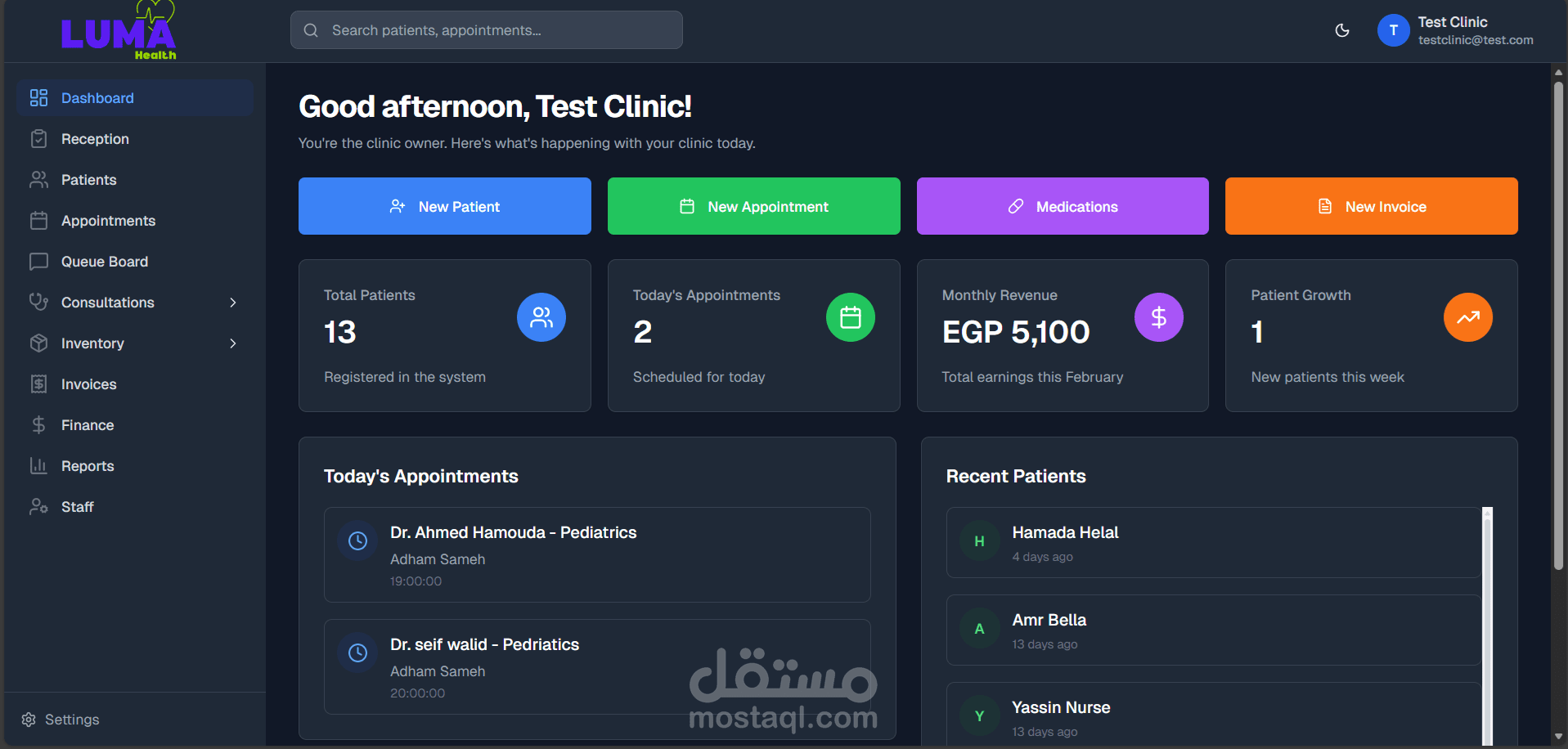Open the Staff management page
The width and height of the screenshot is (1568, 749).
tap(135, 507)
